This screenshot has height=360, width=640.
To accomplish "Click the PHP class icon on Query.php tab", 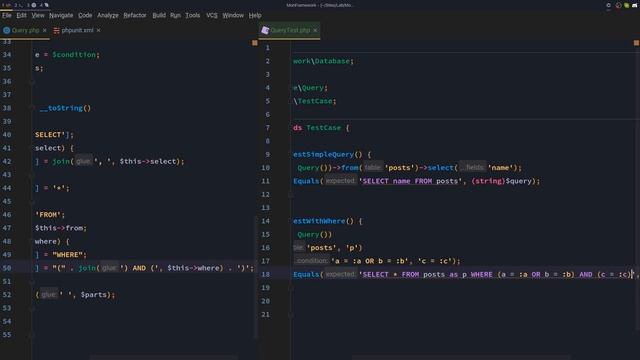I will coord(7,30).
